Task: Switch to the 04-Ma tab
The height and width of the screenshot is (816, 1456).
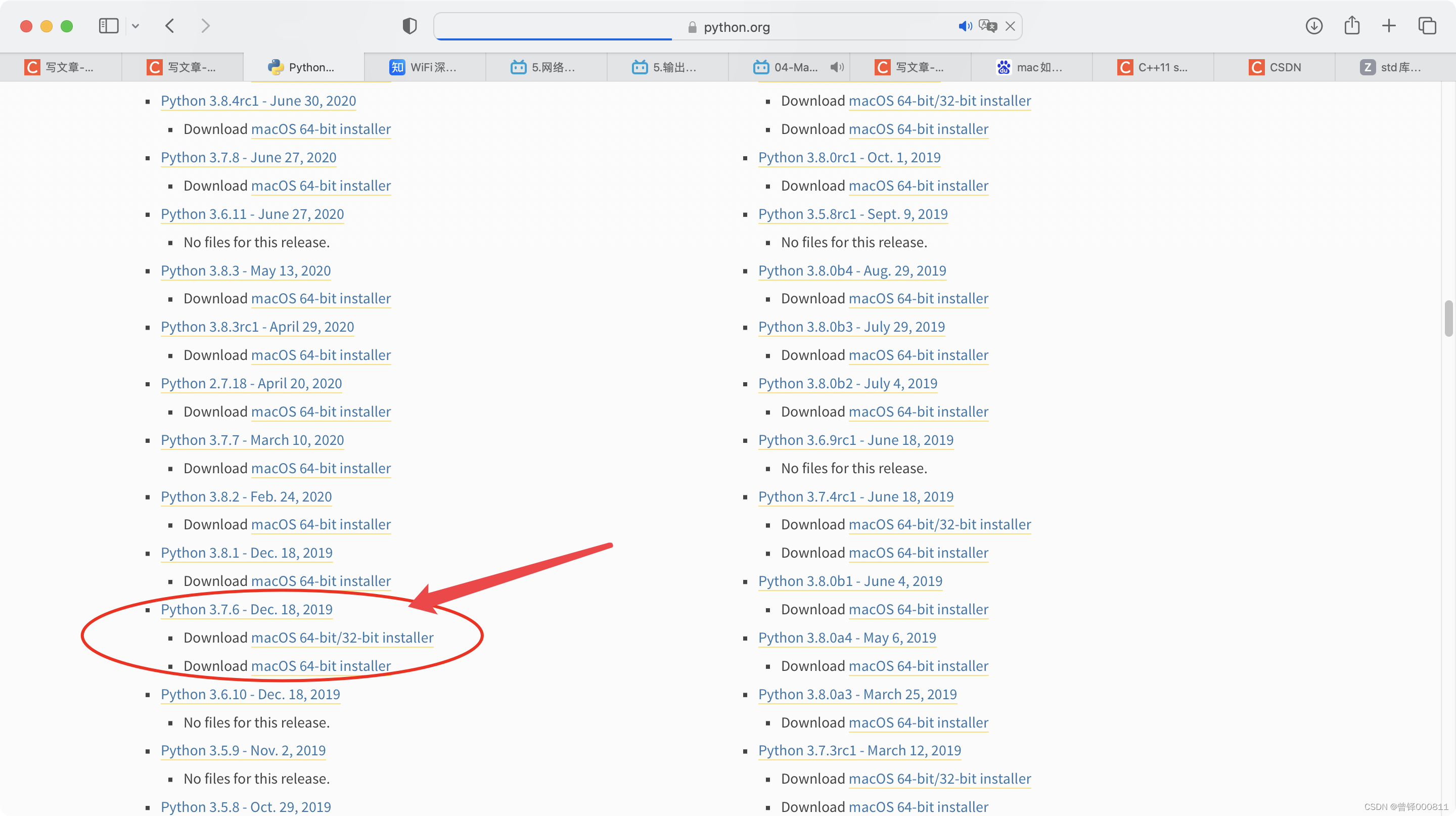Action: pos(789,67)
